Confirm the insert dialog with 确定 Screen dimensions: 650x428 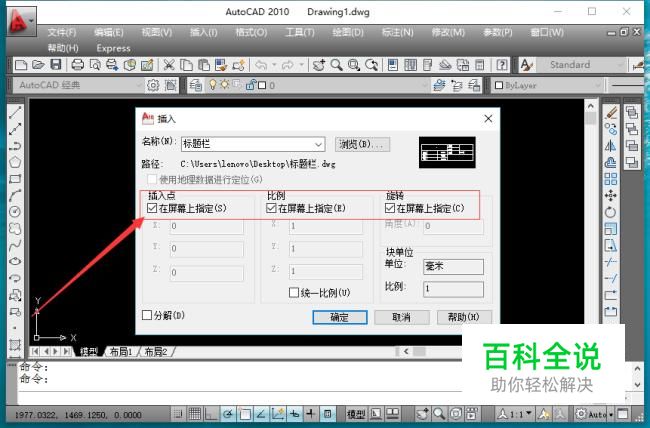(x=340, y=317)
